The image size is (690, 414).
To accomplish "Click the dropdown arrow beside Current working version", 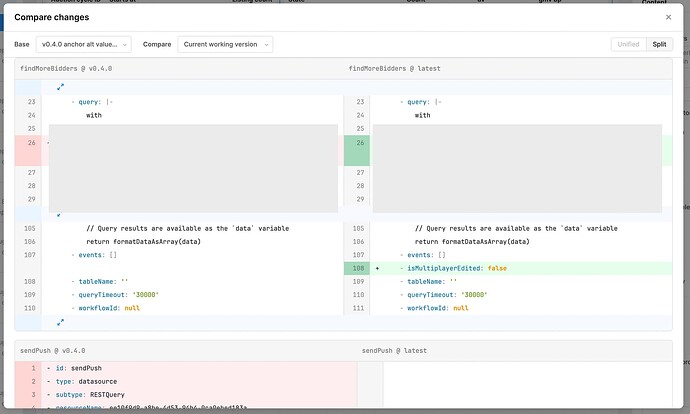I will (x=264, y=45).
